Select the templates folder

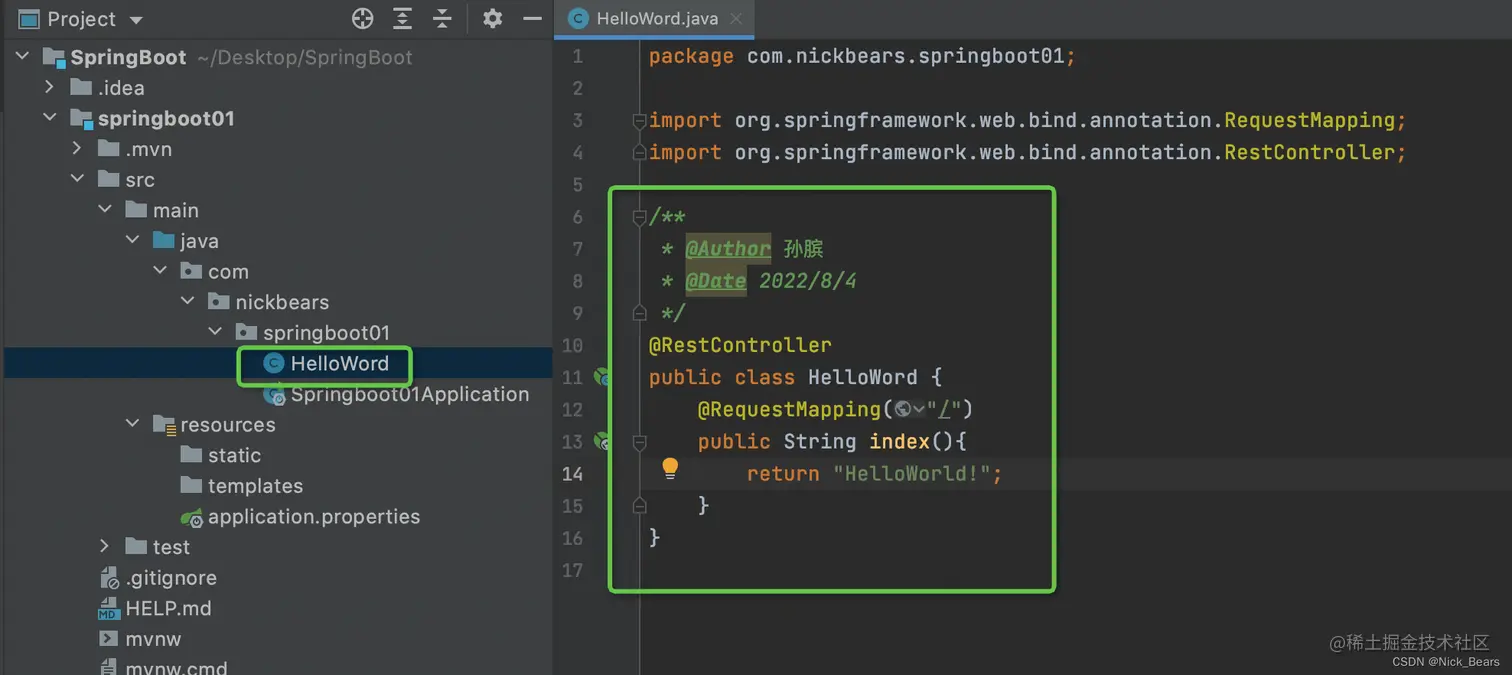click(x=255, y=486)
